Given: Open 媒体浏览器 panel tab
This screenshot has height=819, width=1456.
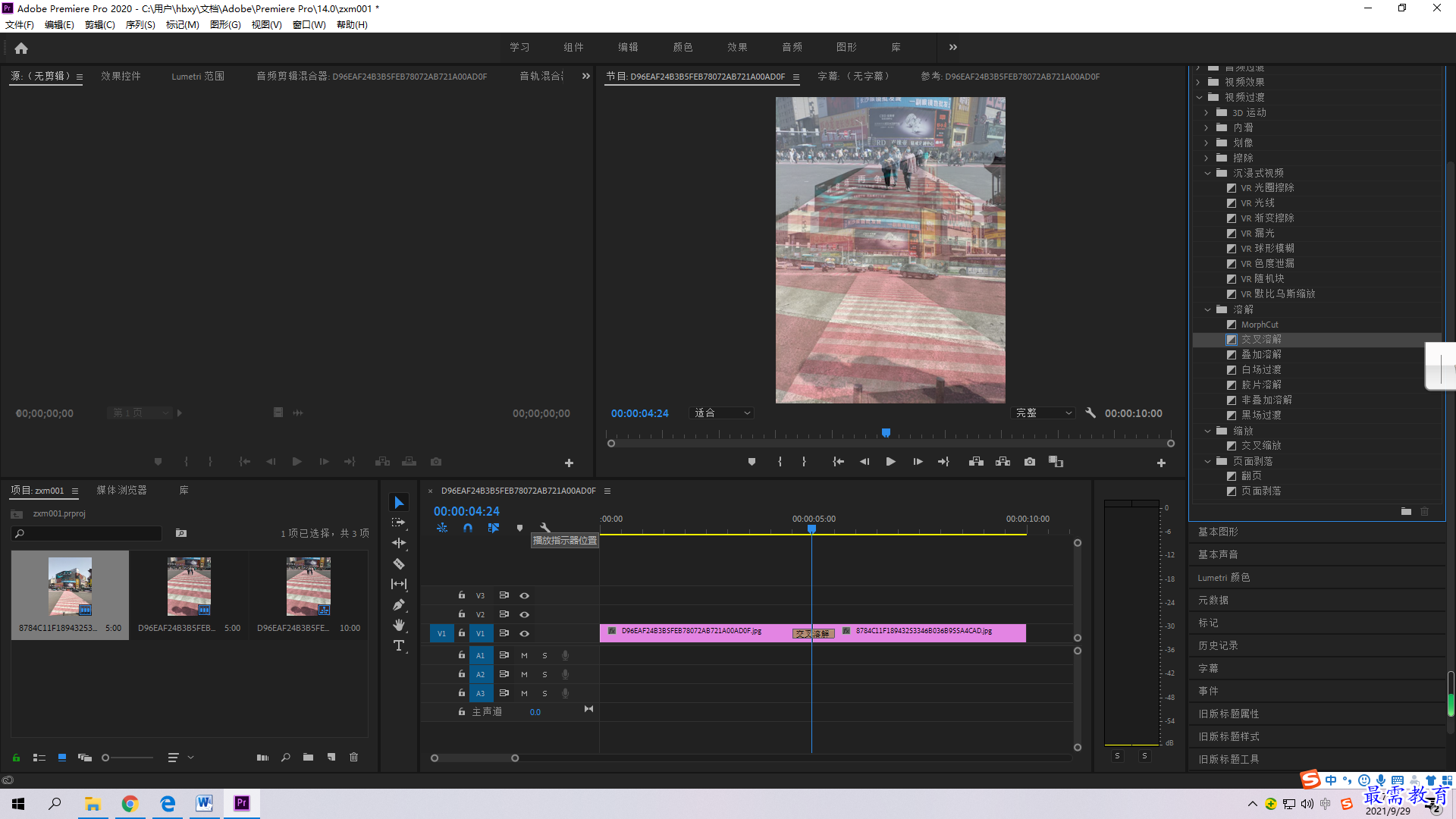Looking at the screenshot, I should [x=121, y=491].
